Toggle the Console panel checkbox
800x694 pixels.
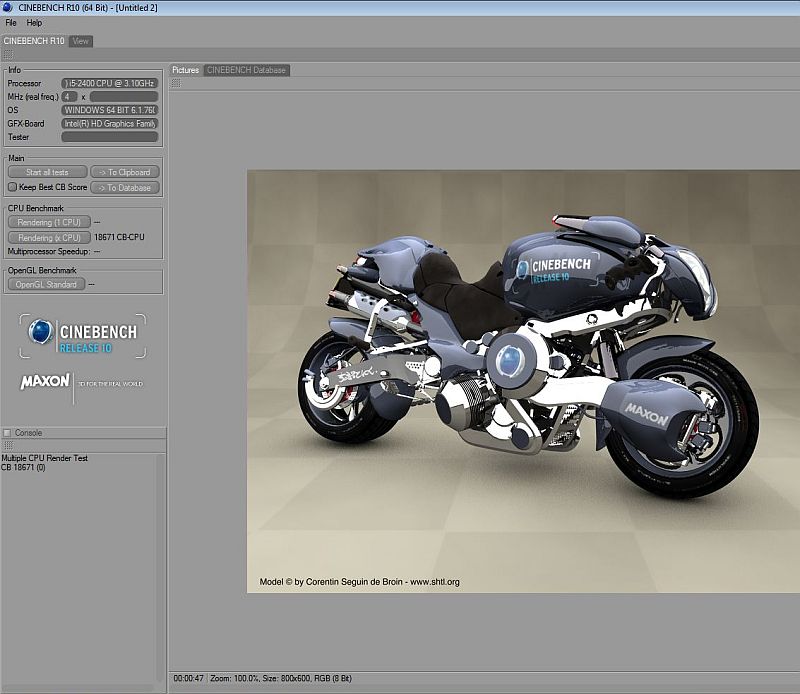pyautogui.click(x=8, y=433)
